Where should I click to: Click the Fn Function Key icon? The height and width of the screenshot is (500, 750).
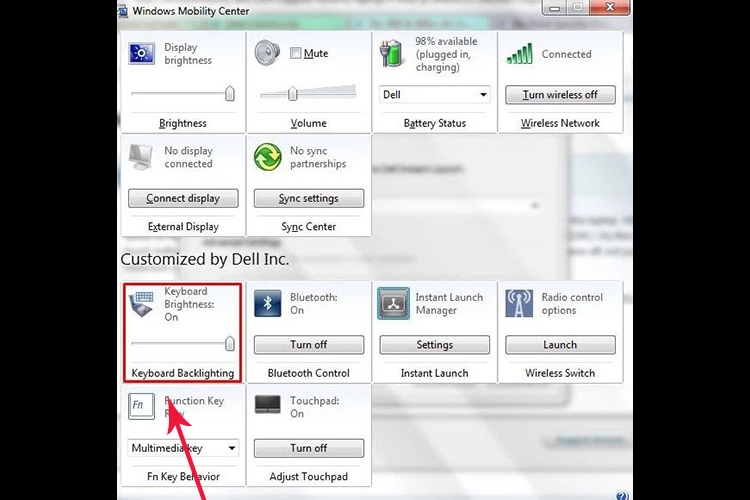pyautogui.click(x=141, y=406)
